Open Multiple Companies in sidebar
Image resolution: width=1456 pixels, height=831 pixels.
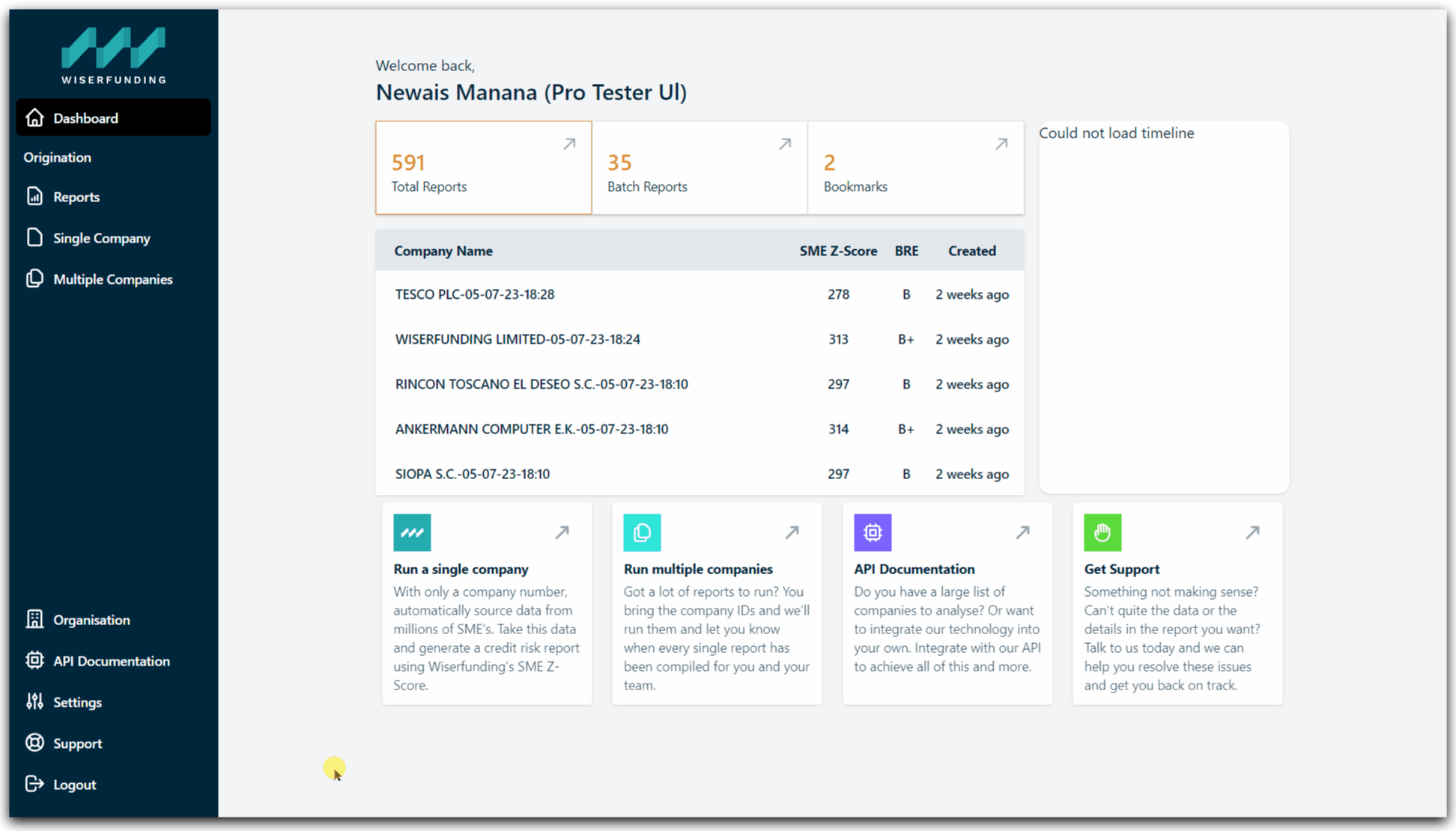point(113,278)
